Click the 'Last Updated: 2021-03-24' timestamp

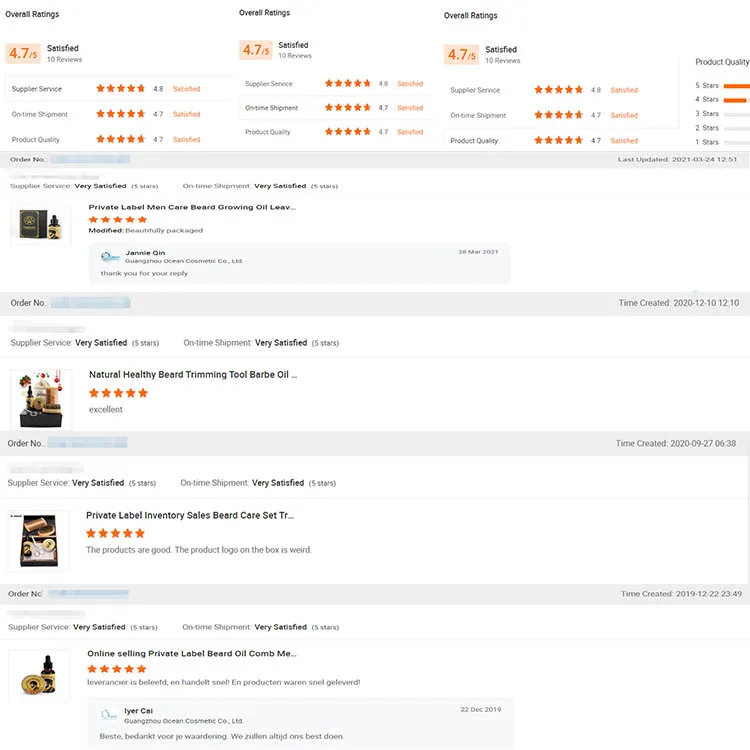677,160
